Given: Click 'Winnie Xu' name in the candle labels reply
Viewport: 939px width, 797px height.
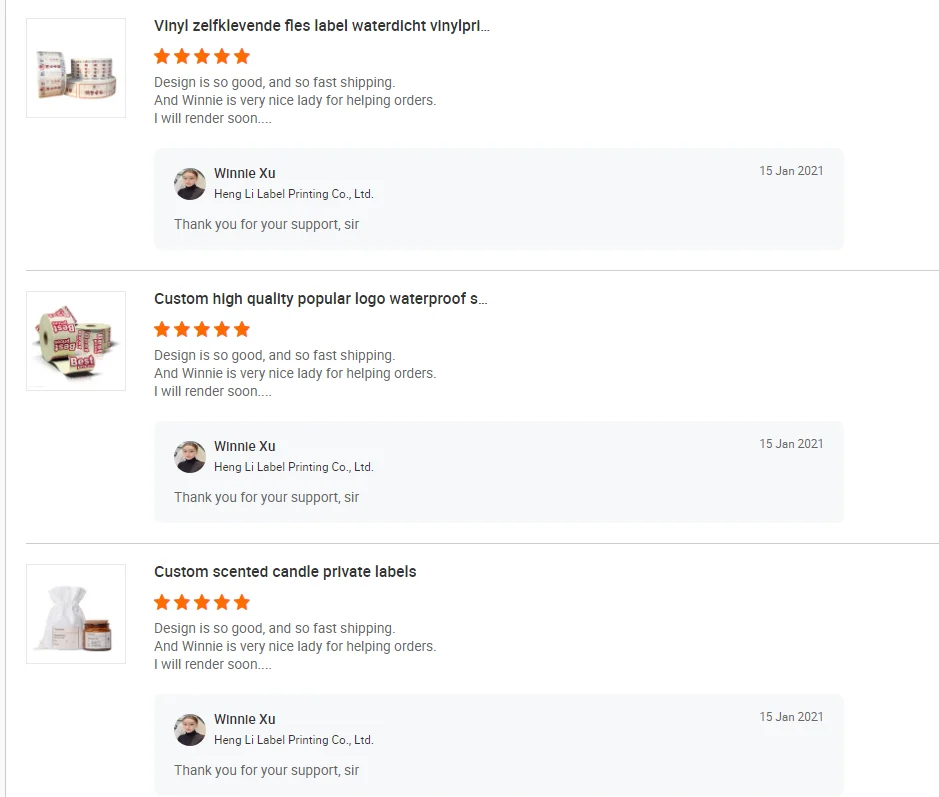Looking at the screenshot, I should [x=245, y=720].
